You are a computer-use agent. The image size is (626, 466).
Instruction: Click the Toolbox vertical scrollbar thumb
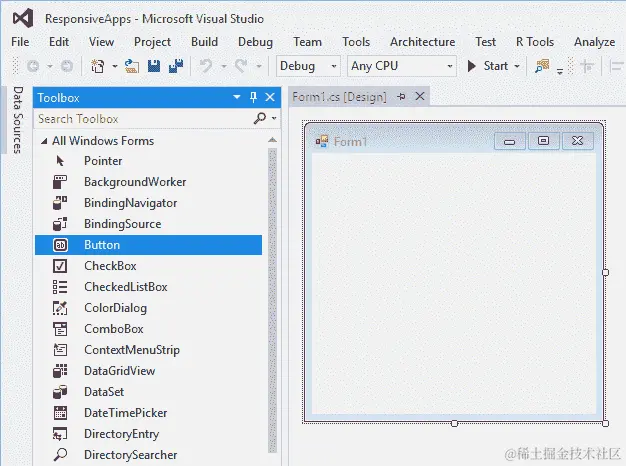(x=272, y=300)
